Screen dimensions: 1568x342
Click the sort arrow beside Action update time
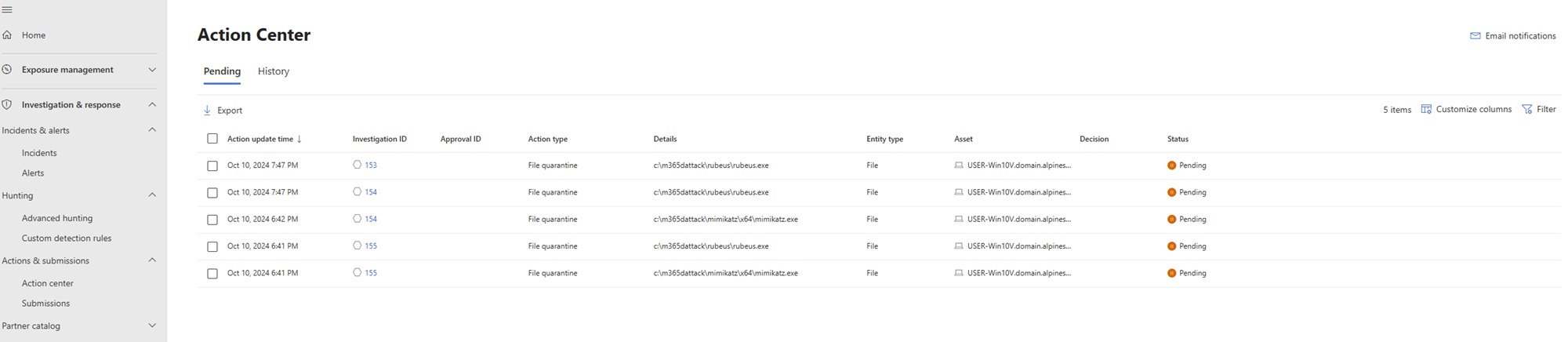click(299, 139)
